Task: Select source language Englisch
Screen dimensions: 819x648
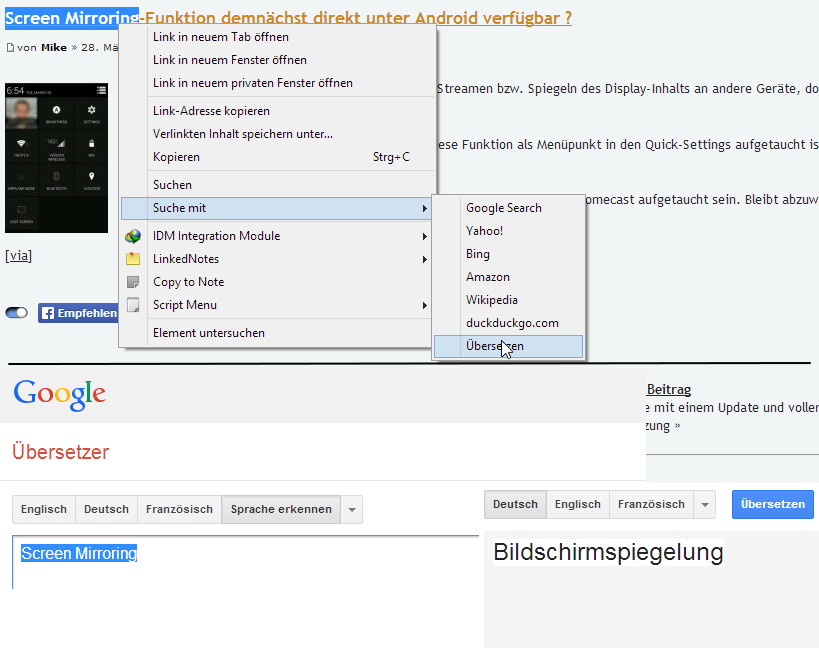Action: tap(44, 510)
